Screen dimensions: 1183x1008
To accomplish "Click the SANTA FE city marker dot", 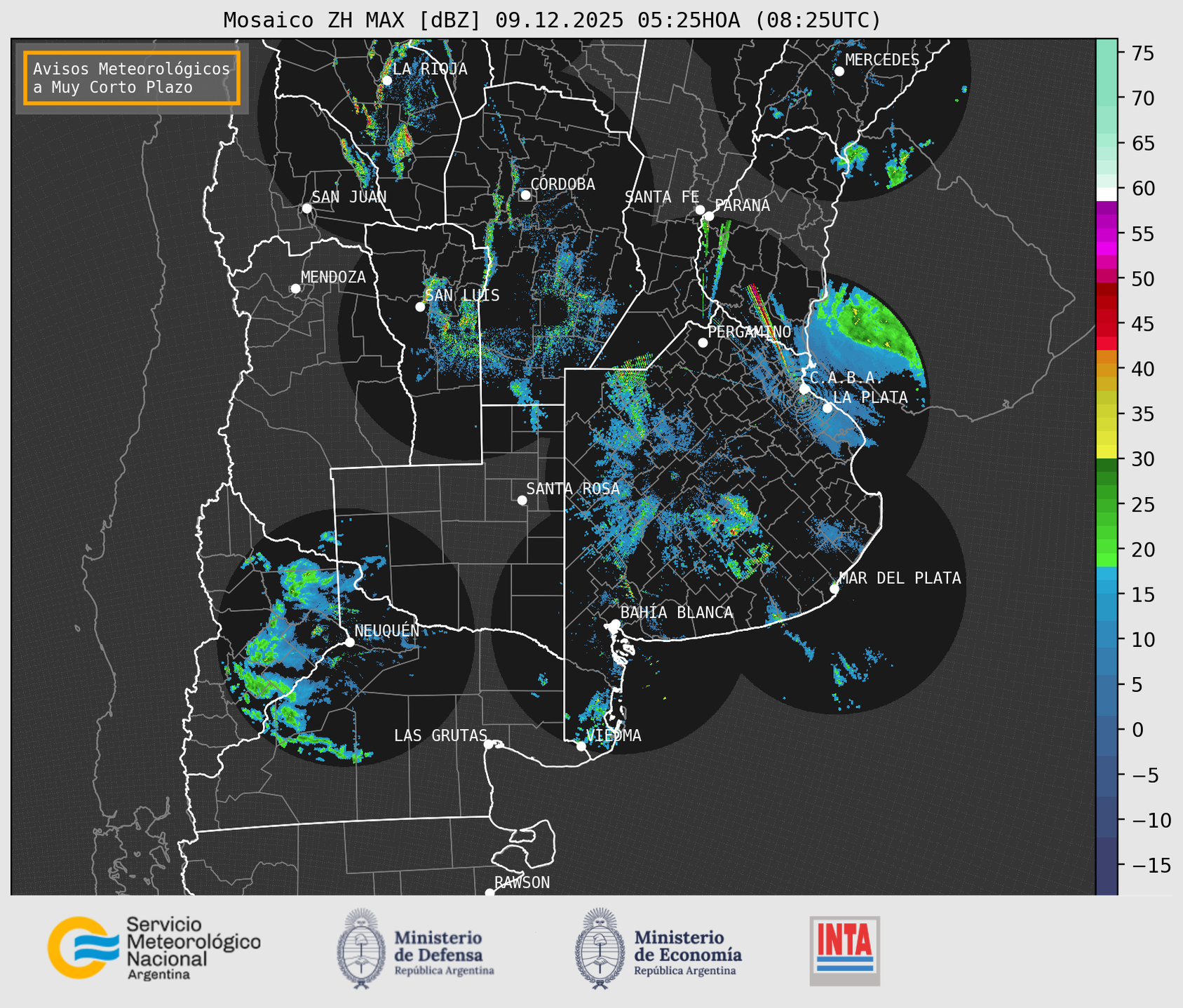I will coord(700,210).
